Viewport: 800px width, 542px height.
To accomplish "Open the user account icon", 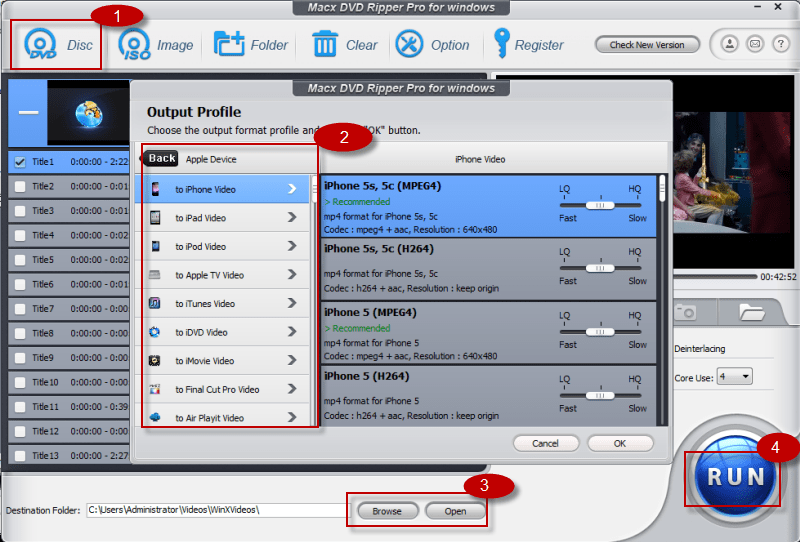I will pyautogui.click(x=730, y=44).
